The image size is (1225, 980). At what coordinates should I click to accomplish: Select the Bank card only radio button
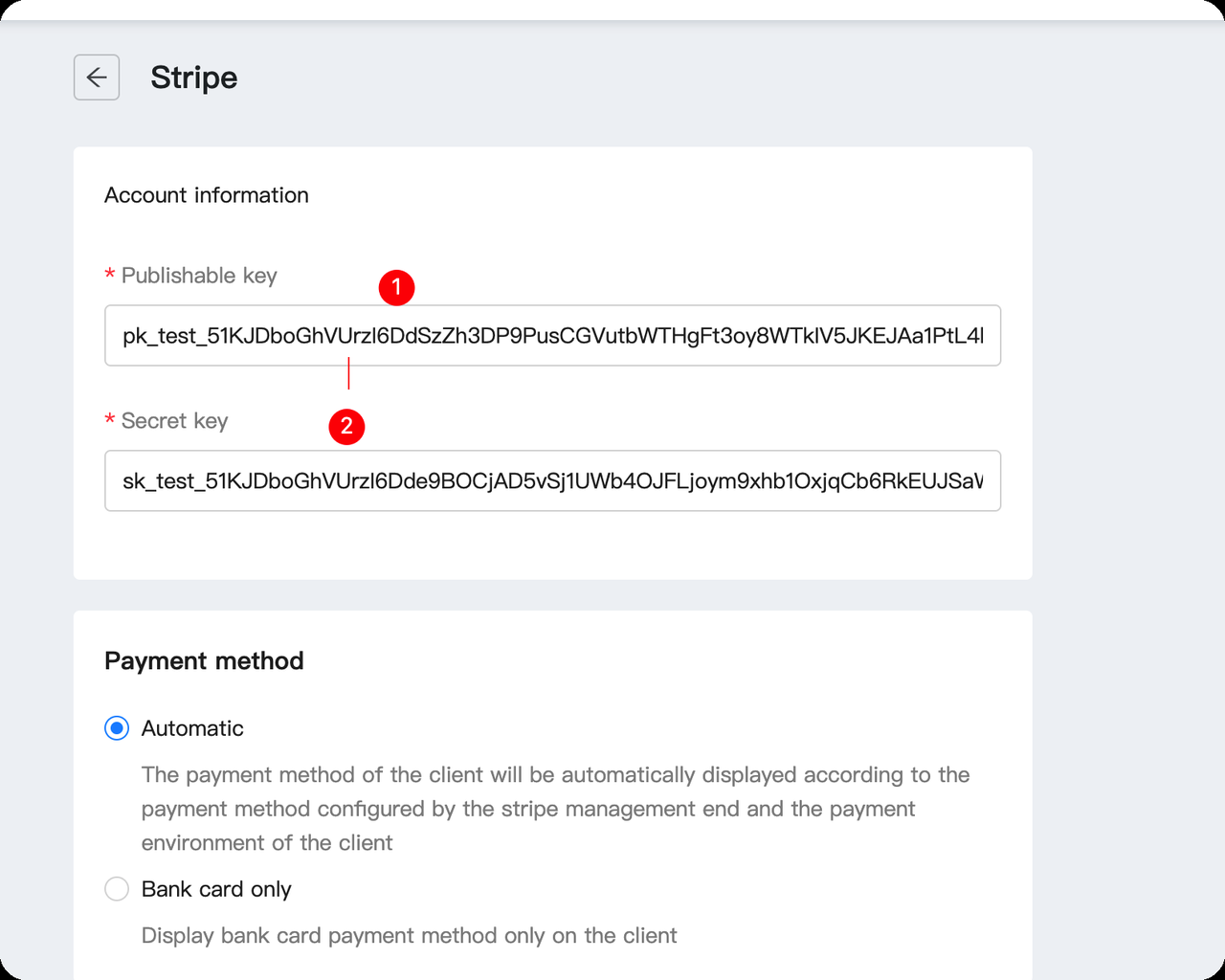click(117, 889)
